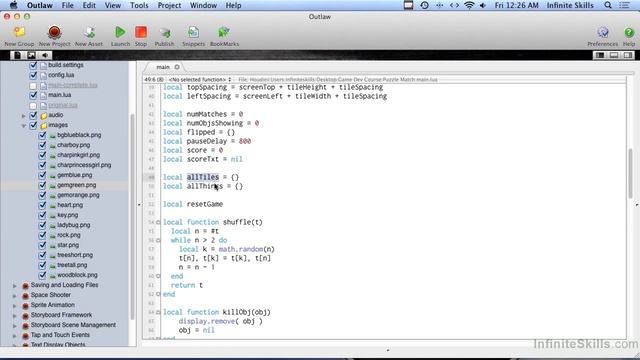Enable the original.lua checkbox
This screenshot has width=640, height=360.
point(33,105)
